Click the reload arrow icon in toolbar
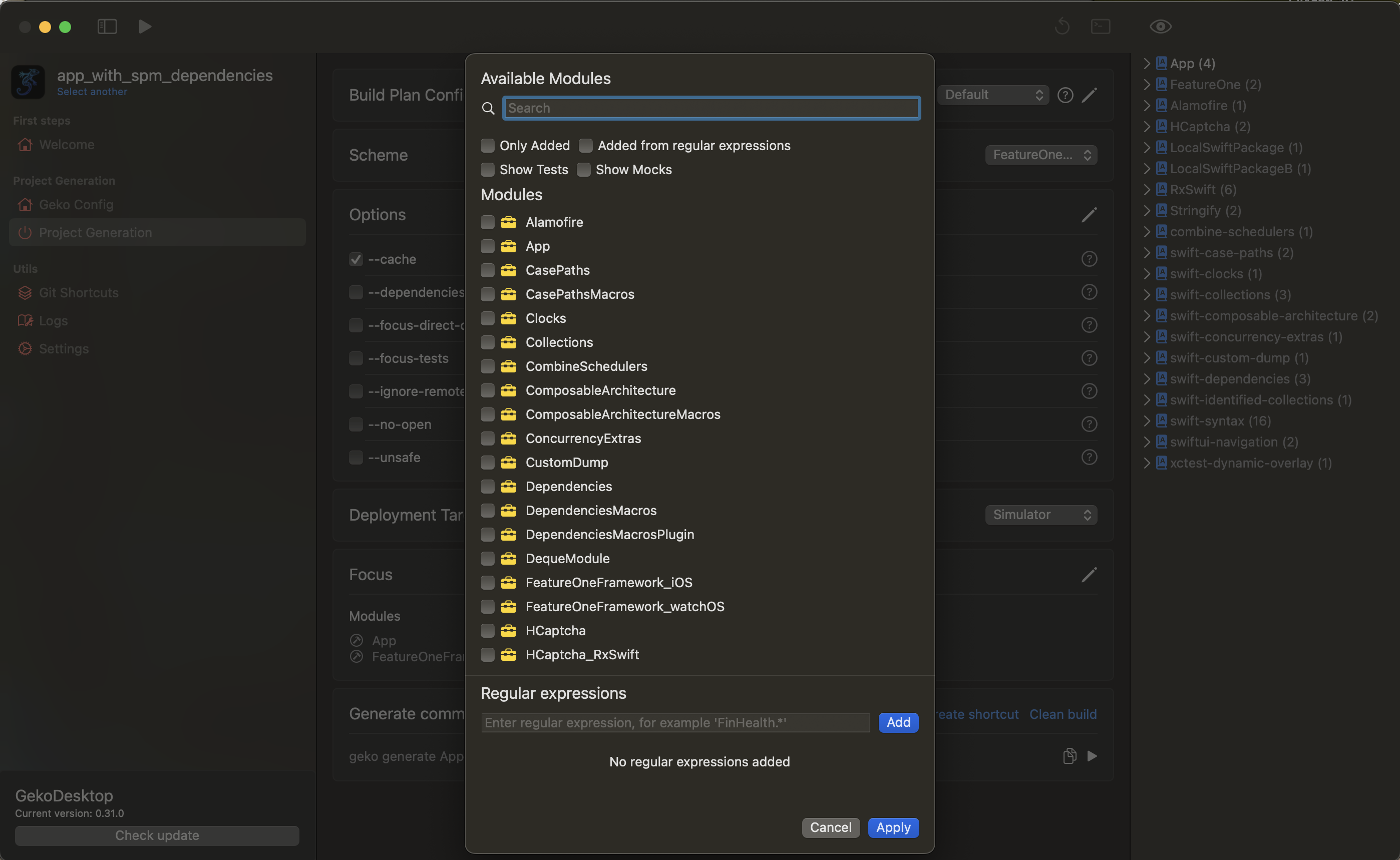The width and height of the screenshot is (1400, 860). 1062,27
